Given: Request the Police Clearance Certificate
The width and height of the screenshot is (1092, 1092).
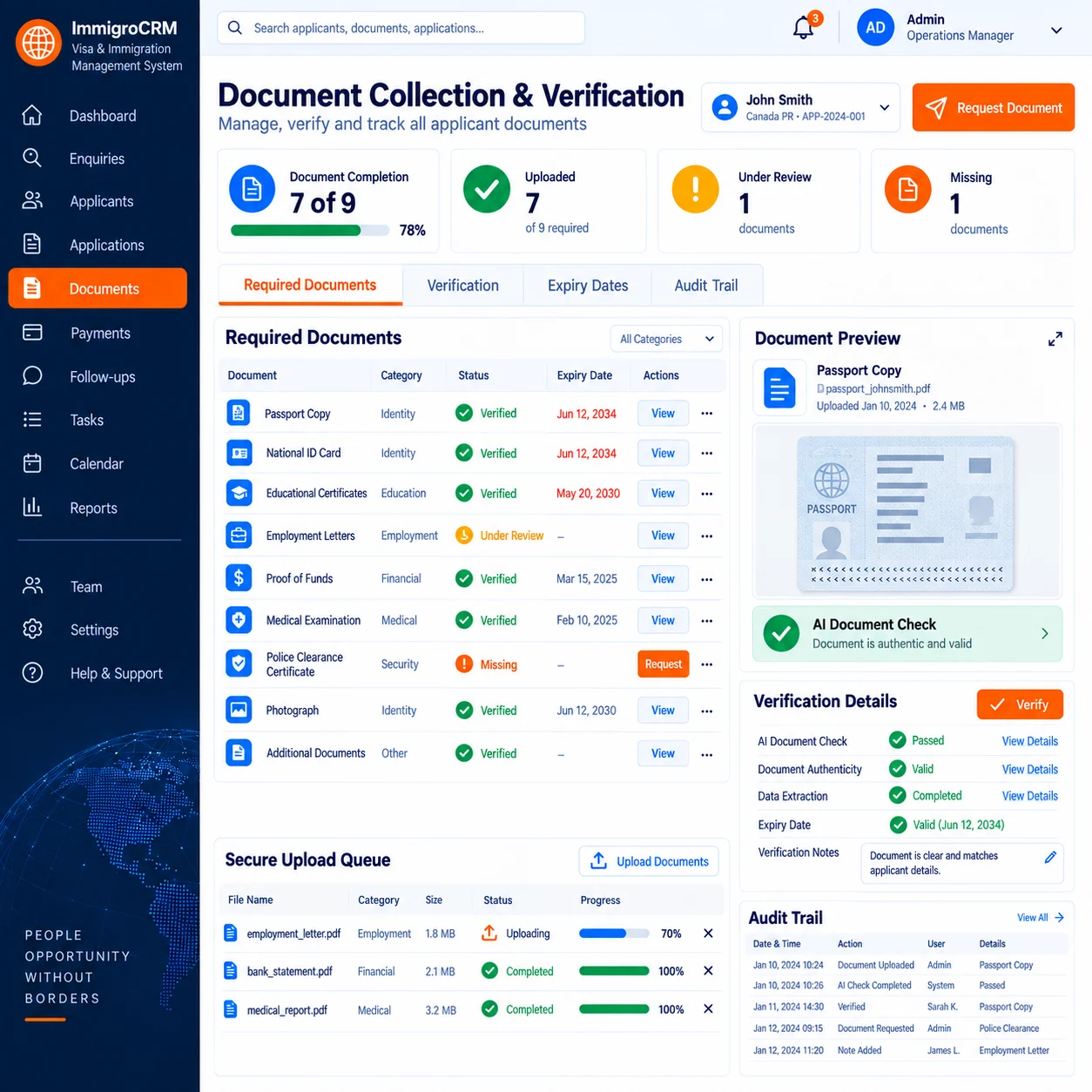Looking at the screenshot, I should pyautogui.click(x=664, y=664).
